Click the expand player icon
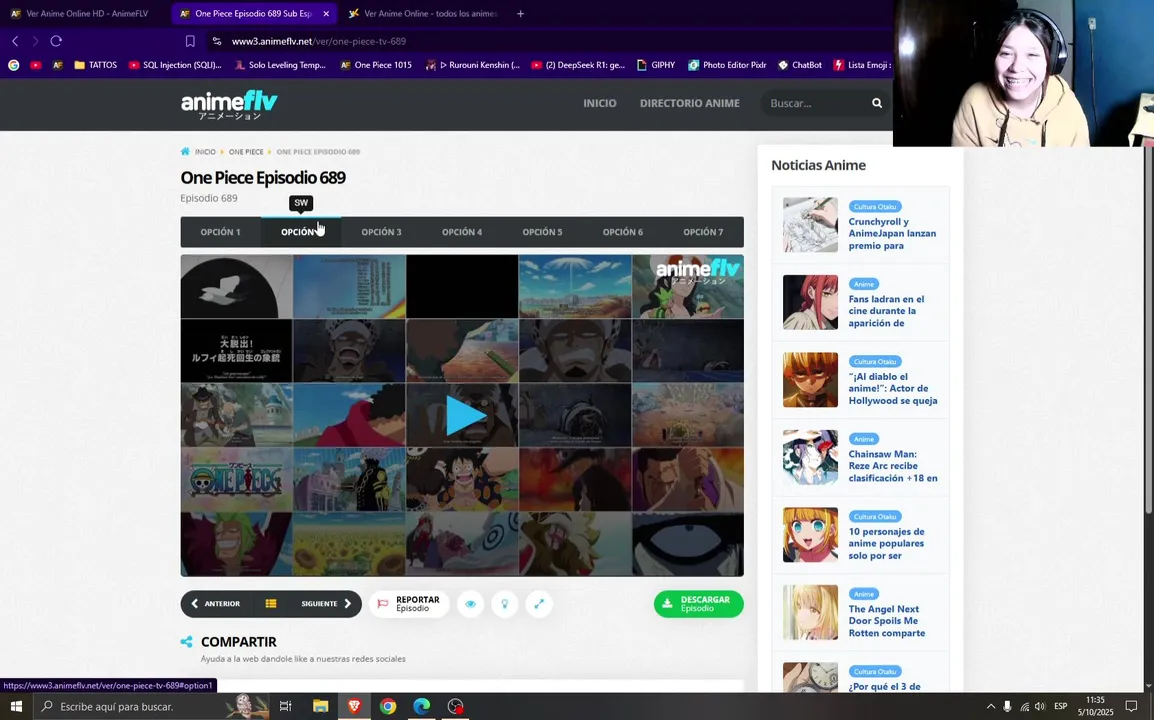1154x720 pixels. tap(539, 604)
